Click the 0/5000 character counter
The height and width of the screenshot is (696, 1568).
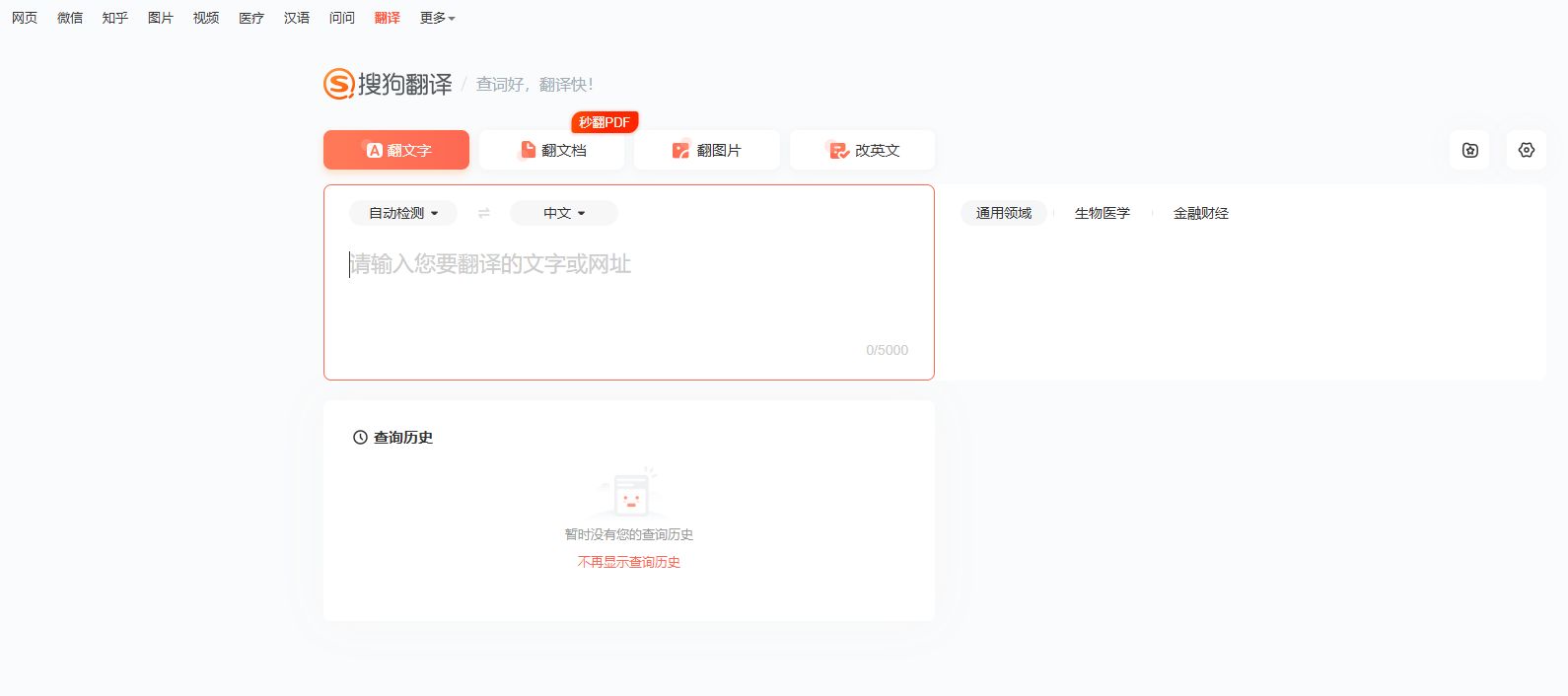click(x=888, y=350)
